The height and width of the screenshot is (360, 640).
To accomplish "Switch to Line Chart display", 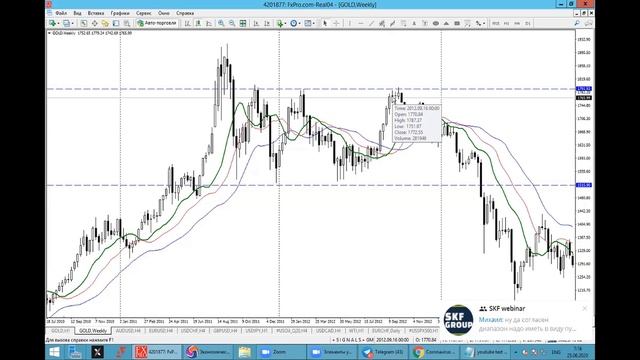I will [x=209, y=23].
